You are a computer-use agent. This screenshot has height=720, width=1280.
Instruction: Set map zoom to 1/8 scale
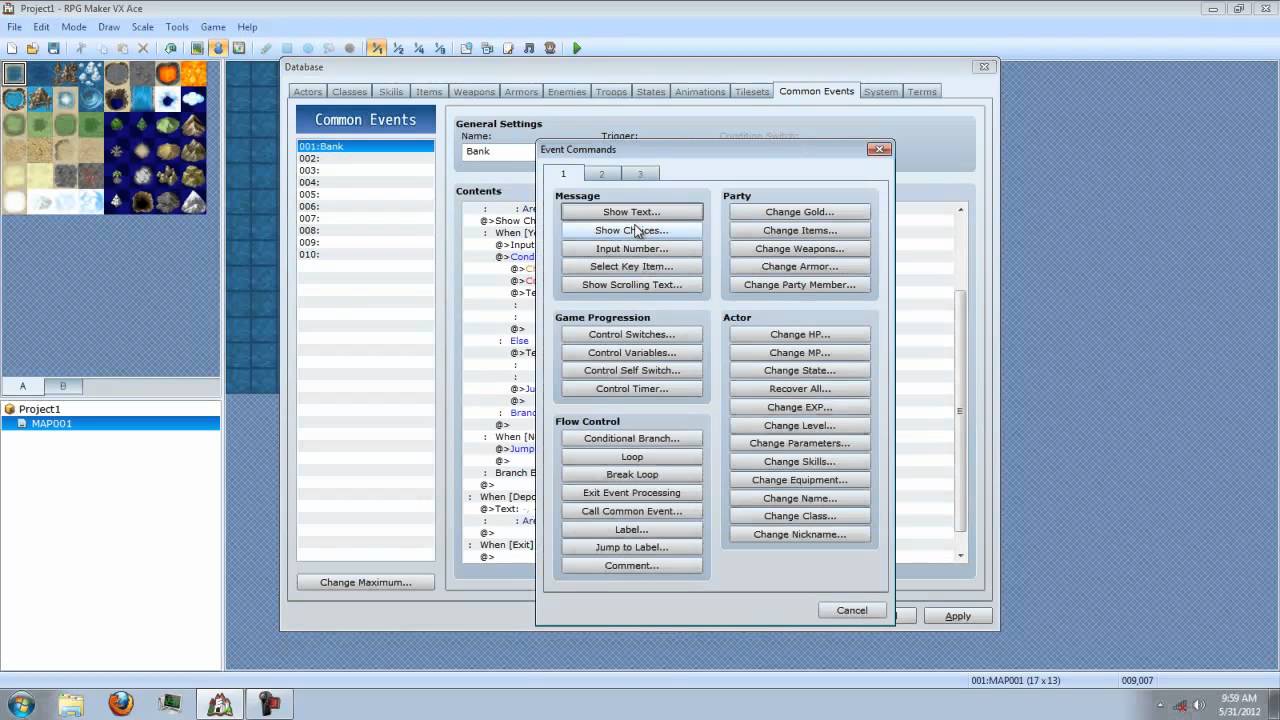tap(440, 48)
